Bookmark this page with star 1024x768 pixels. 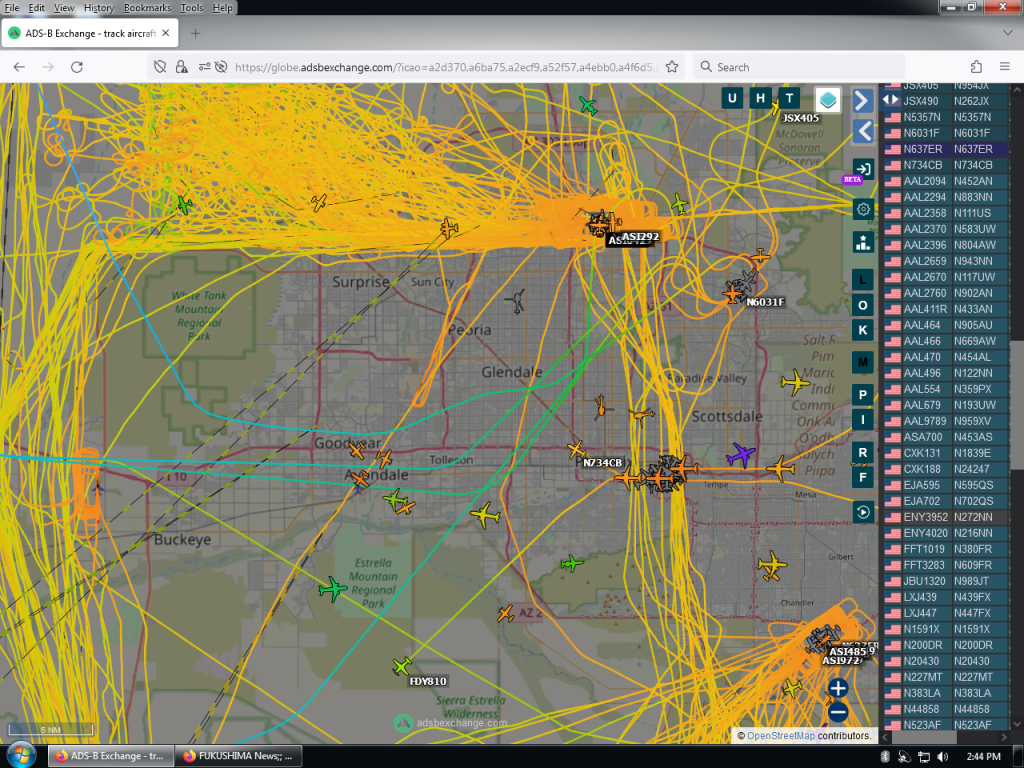671,67
